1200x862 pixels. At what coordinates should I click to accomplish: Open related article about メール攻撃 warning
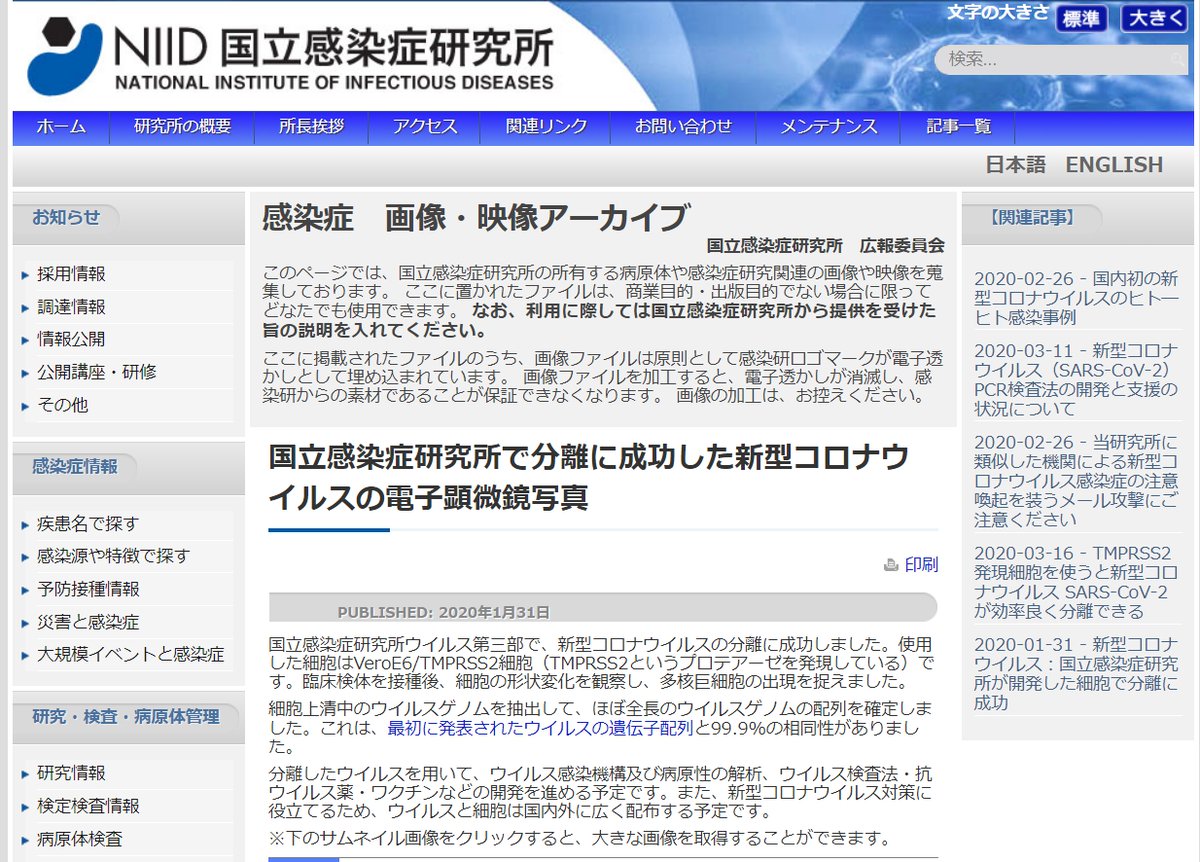point(1076,481)
